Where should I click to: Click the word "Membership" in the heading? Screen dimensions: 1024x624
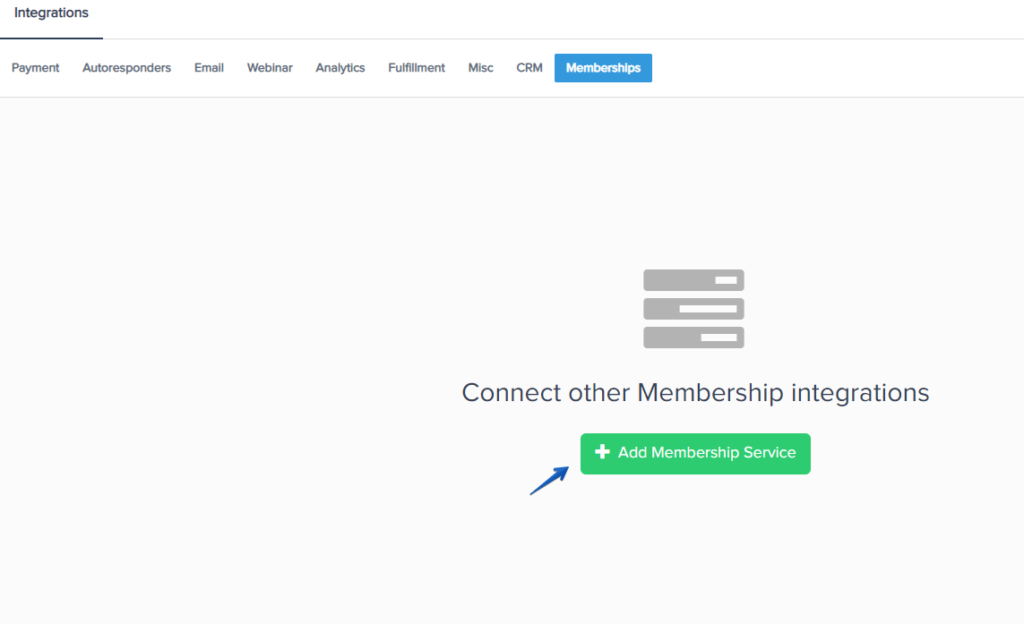(x=710, y=393)
